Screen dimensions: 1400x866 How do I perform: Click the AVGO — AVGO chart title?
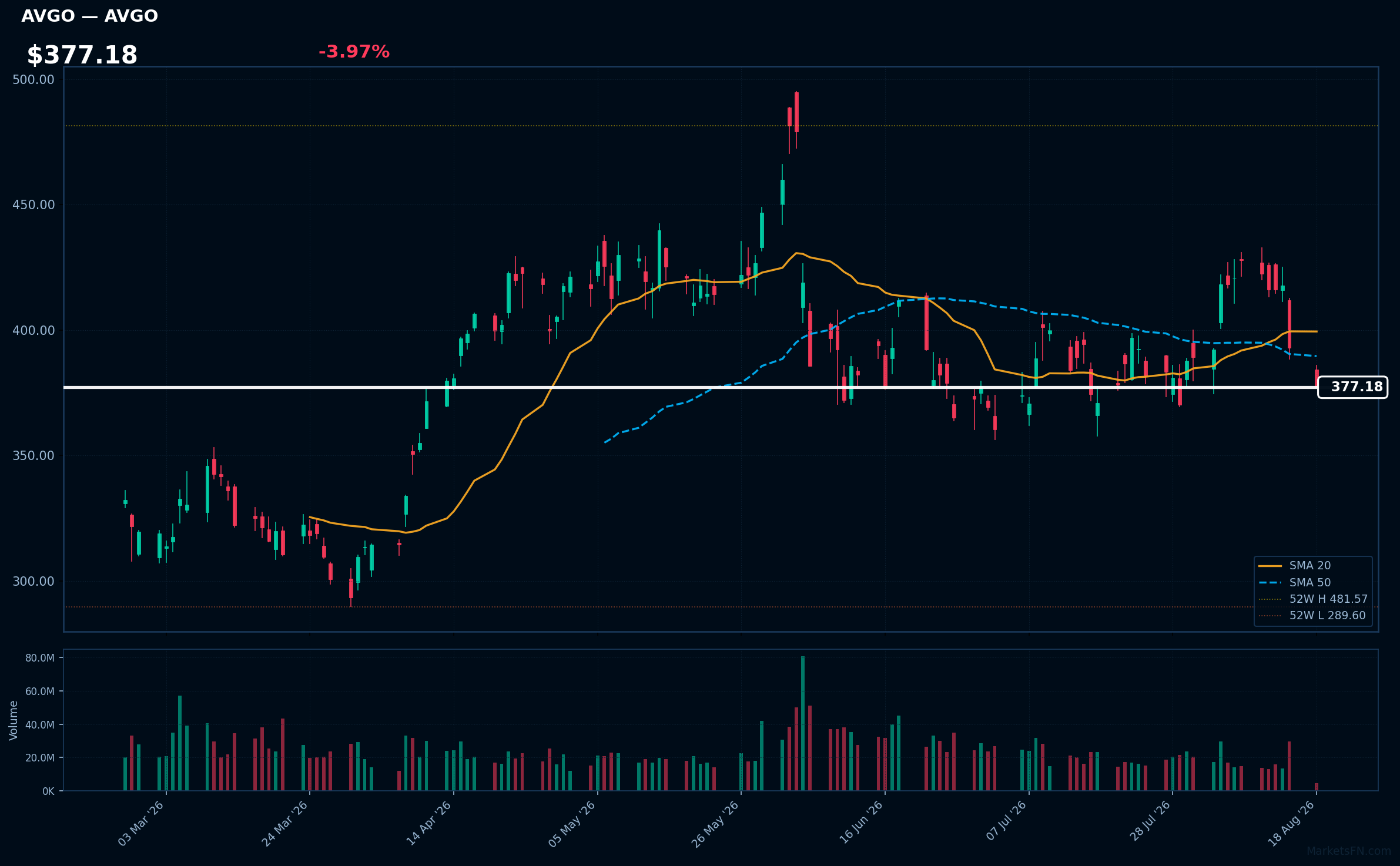89,16
